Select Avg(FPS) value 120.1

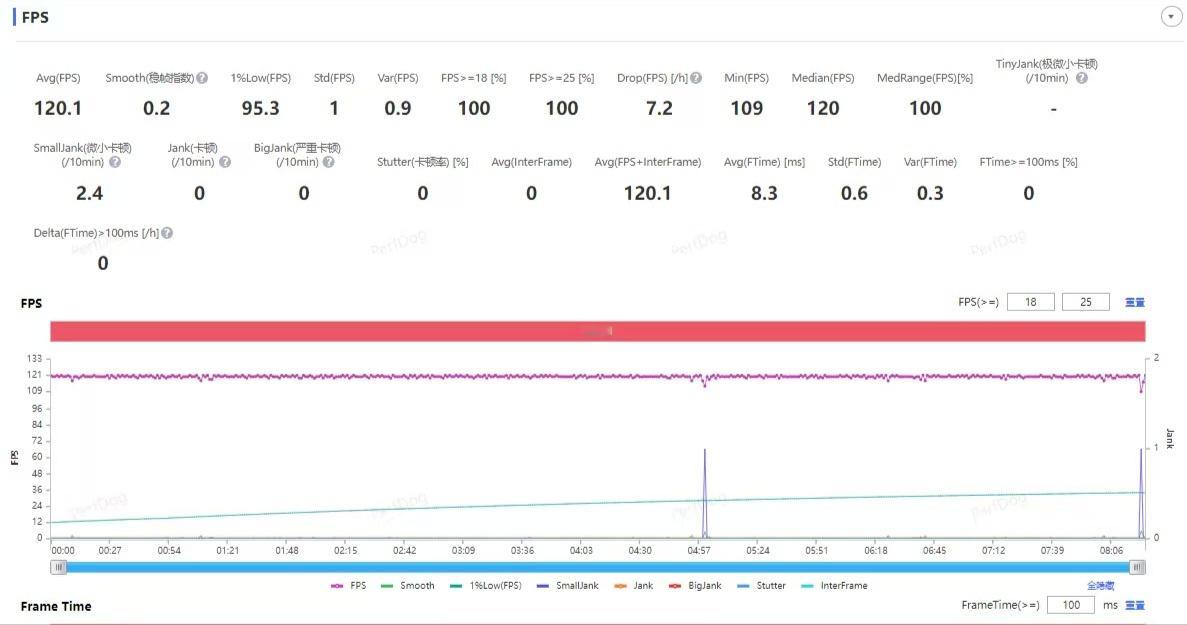pyautogui.click(x=58, y=108)
